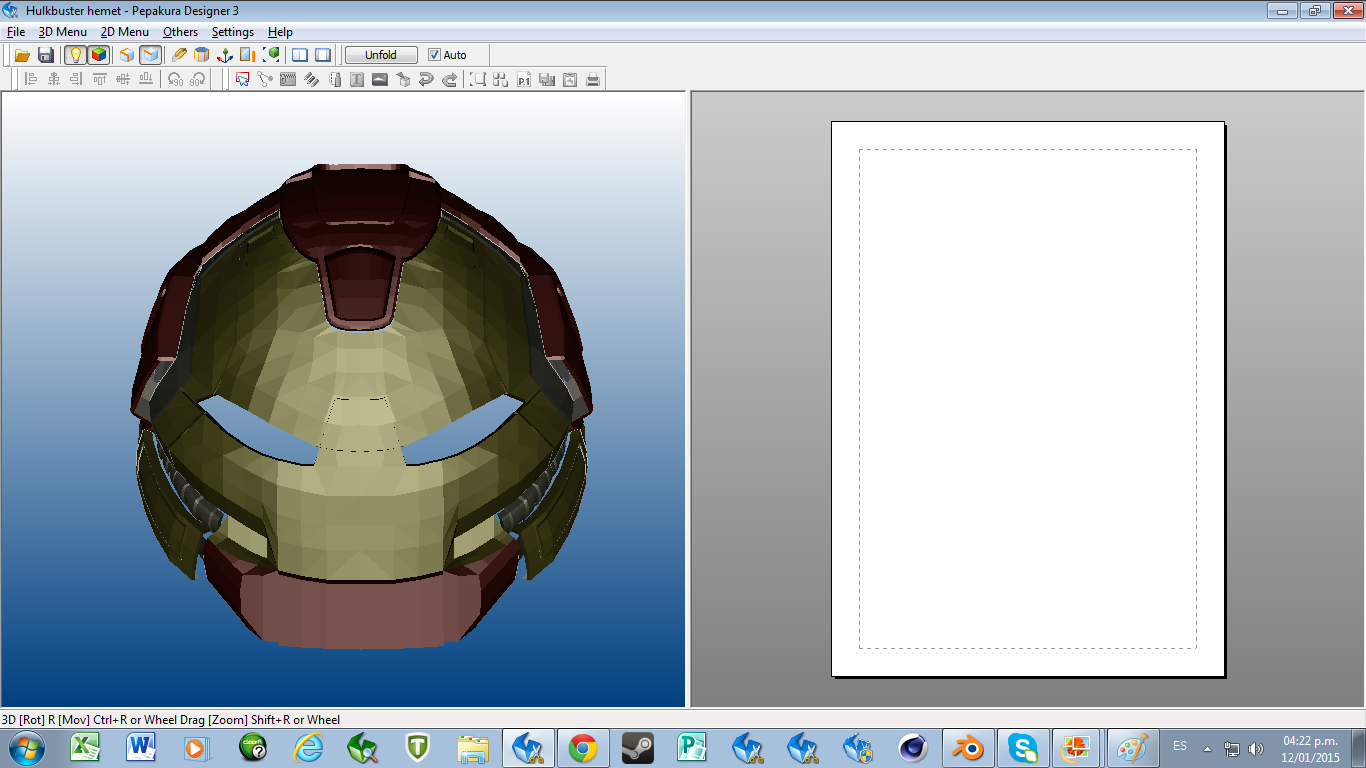The height and width of the screenshot is (768, 1366).
Task: Open the Help menu
Action: [x=280, y=32]
